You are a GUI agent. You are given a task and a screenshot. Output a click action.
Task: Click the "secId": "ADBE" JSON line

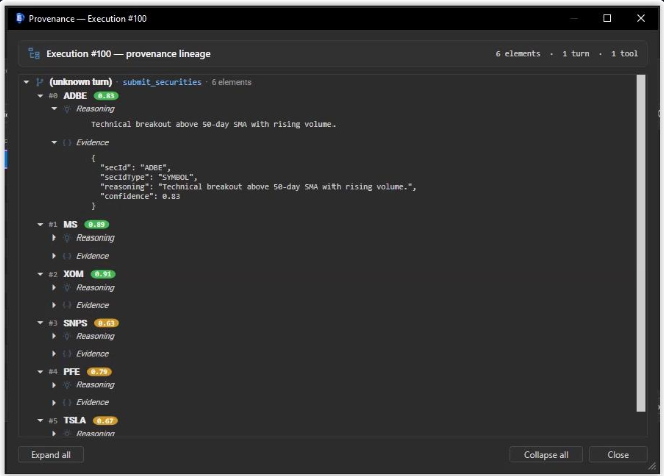(x=136, y=167)
